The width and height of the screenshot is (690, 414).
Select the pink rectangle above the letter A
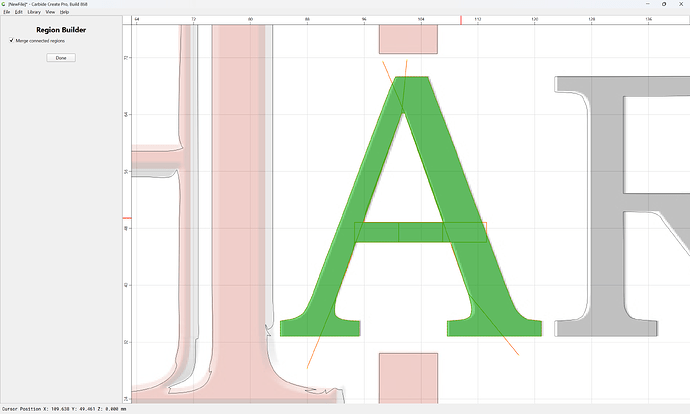[x=408, y=39]
